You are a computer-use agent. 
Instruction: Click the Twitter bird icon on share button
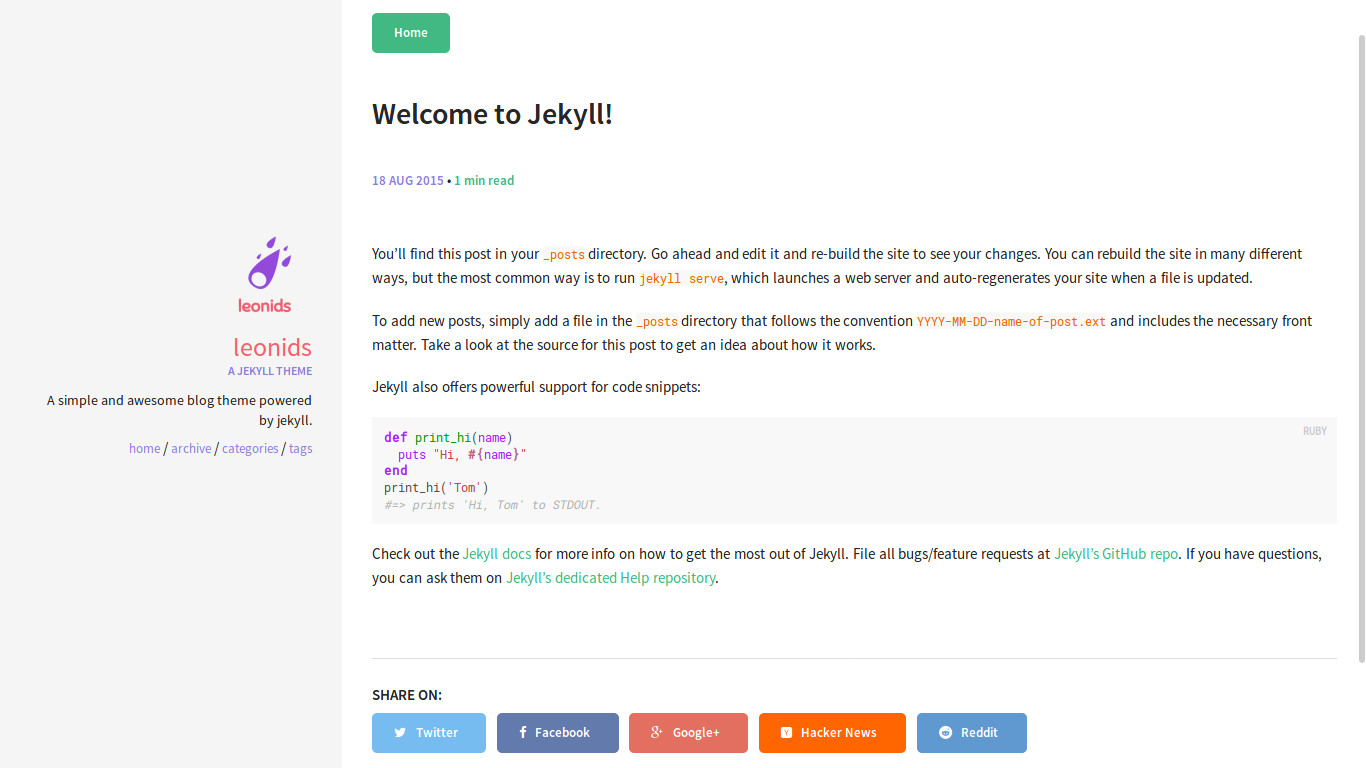point(399,733)
